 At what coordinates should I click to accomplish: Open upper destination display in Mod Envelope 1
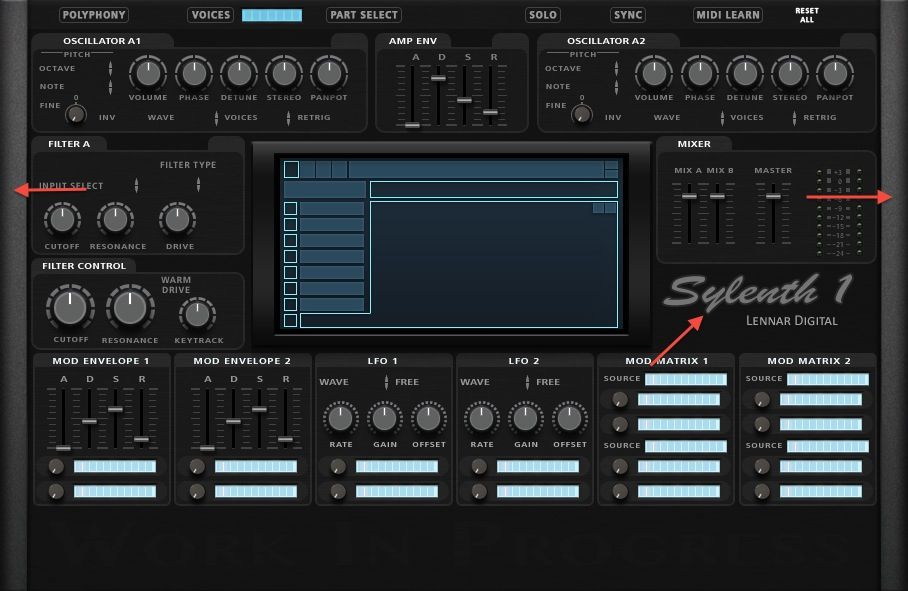click(x=115, y=467)
